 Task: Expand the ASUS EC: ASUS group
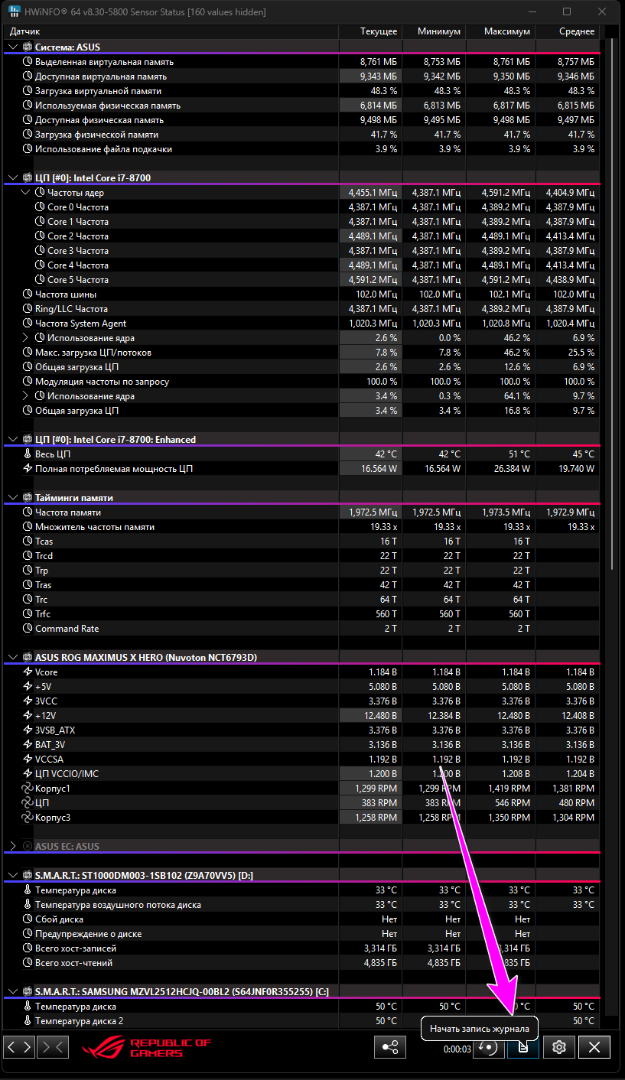pos(12,846)
